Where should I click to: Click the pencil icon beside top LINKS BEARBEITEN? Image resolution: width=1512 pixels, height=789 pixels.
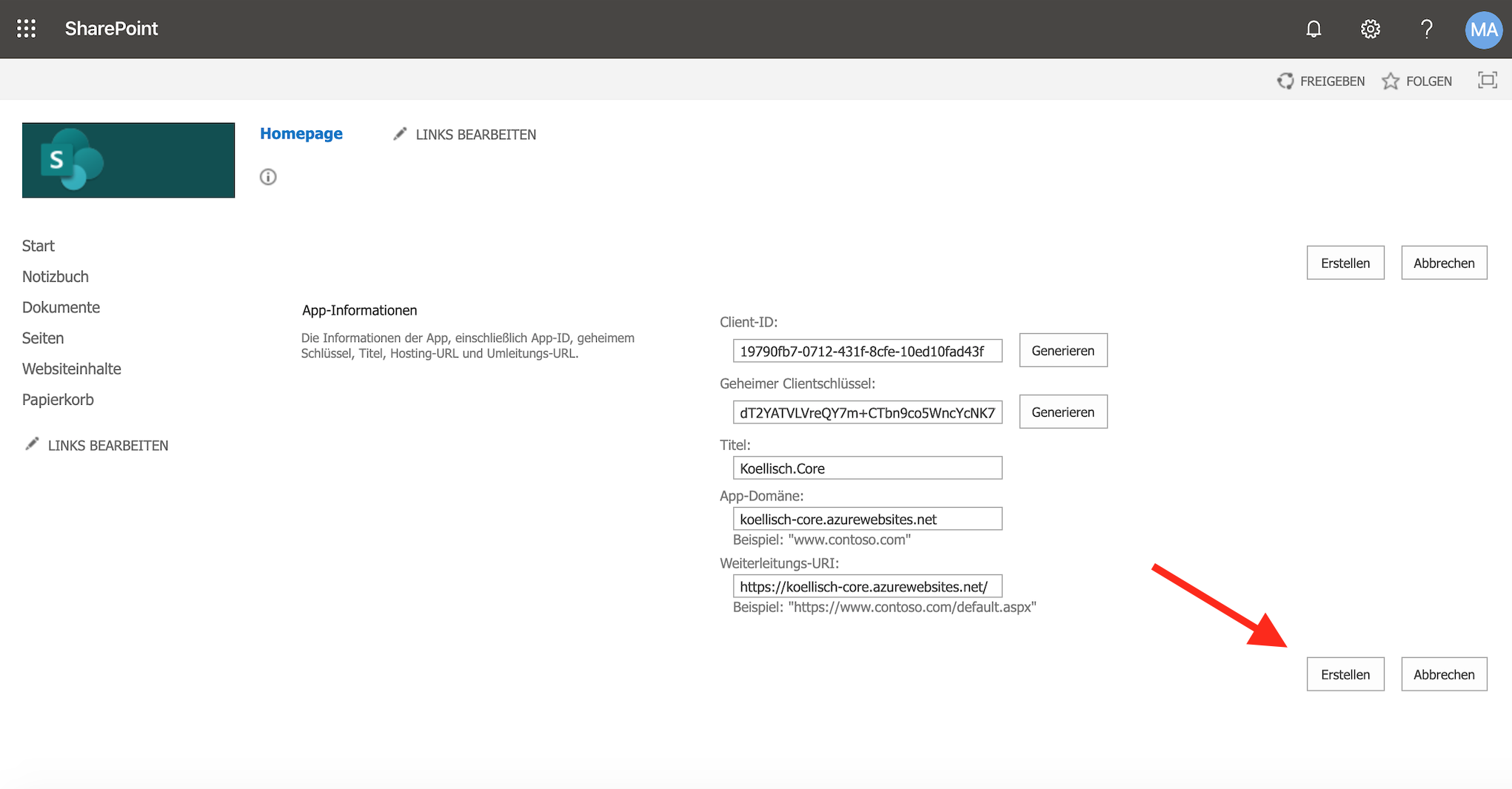pos(400,133)
